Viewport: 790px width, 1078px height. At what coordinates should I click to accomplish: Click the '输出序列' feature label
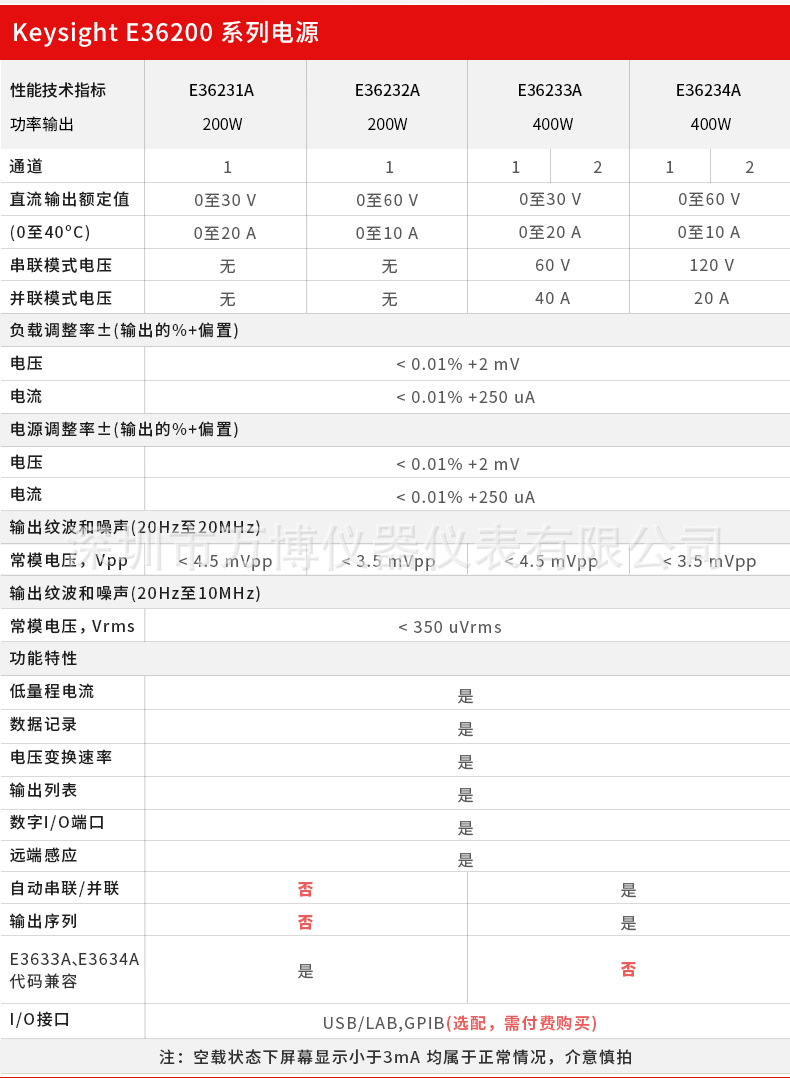click(x=43, y=921)
